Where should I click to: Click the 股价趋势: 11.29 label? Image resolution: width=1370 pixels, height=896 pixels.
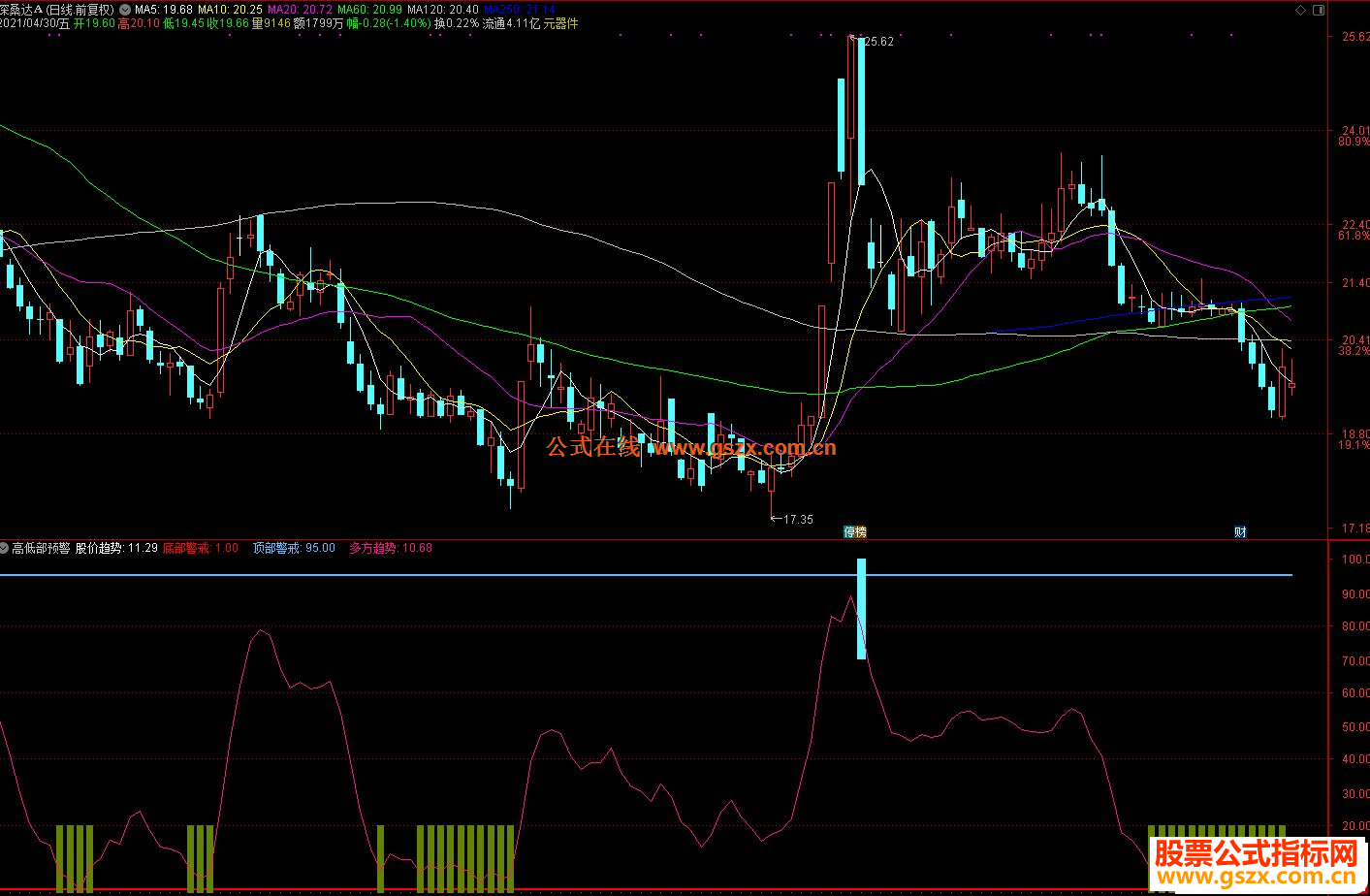[116, 548]
